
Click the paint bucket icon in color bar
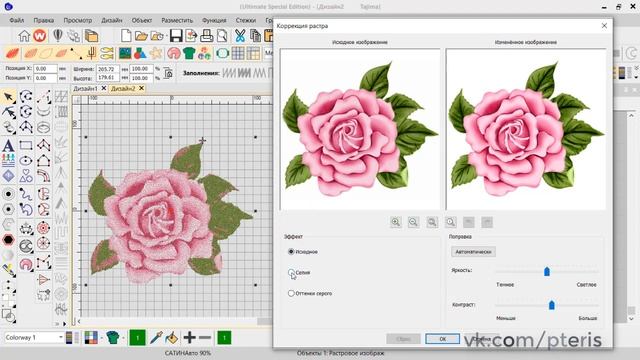(172, 338)
